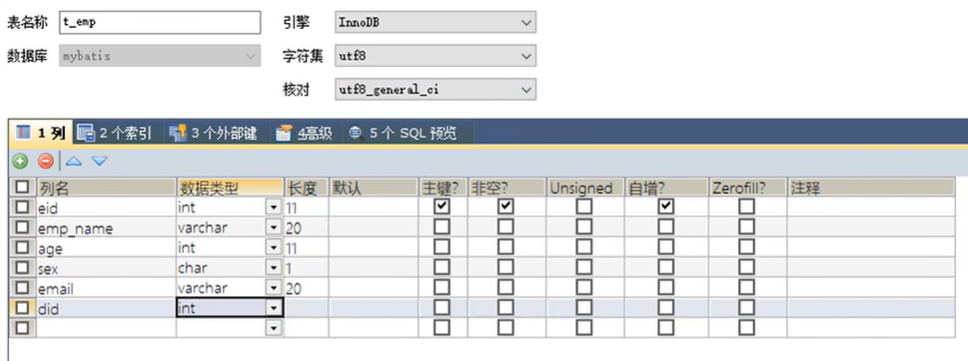Click the length cell for did row
Viewport: 968px width, 361px height.
point(306,308)
